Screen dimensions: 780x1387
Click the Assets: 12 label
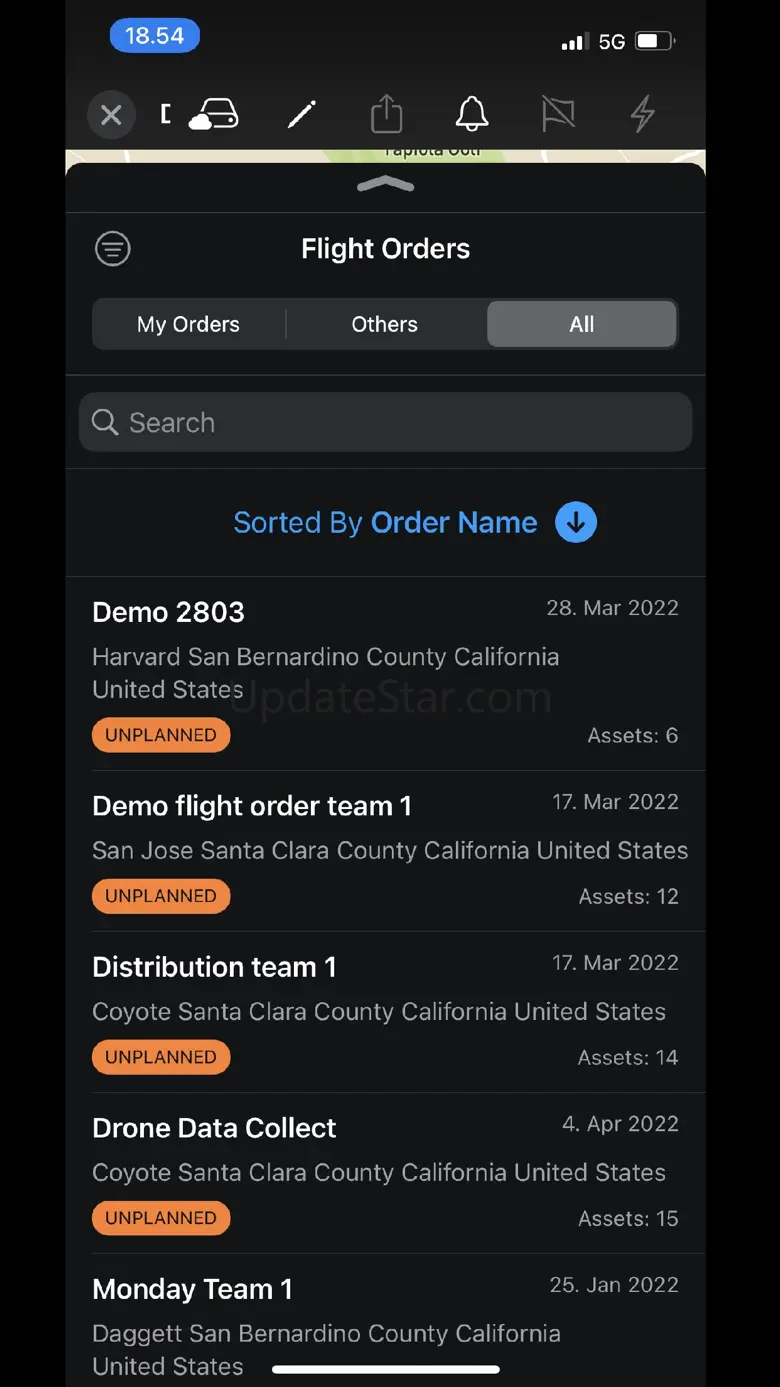tap(629, 897)
